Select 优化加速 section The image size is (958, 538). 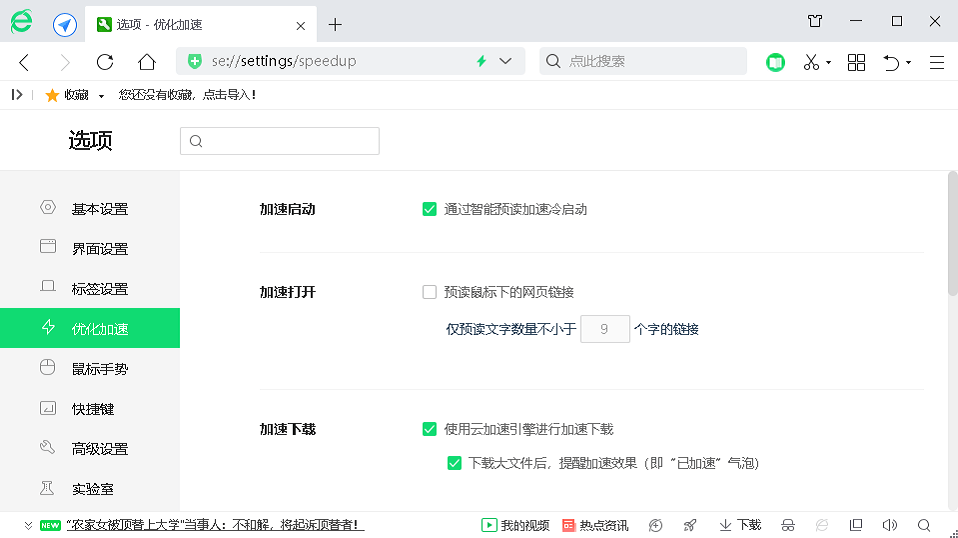coord(90,328)
